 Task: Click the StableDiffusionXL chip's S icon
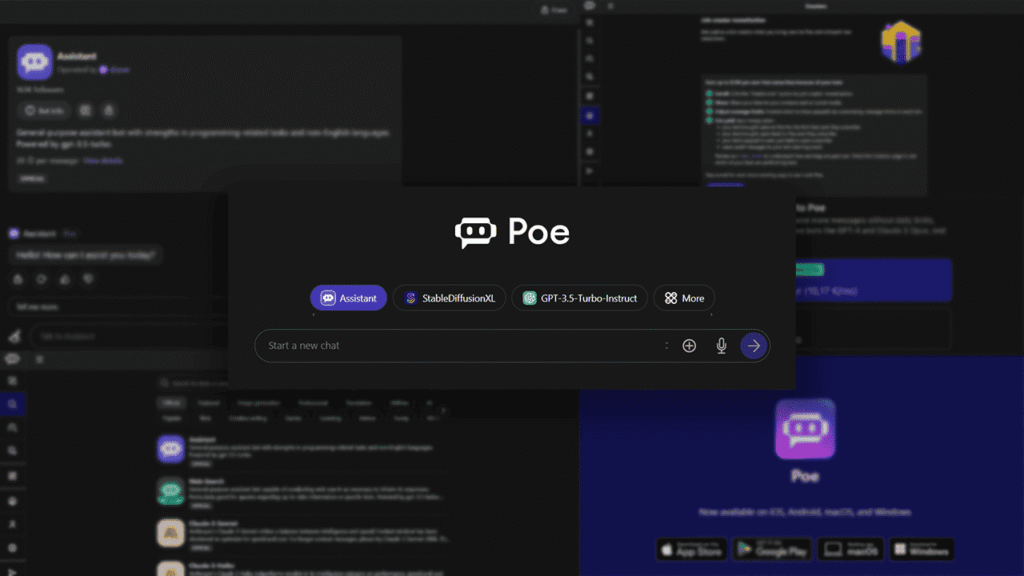tap(411, 298)
